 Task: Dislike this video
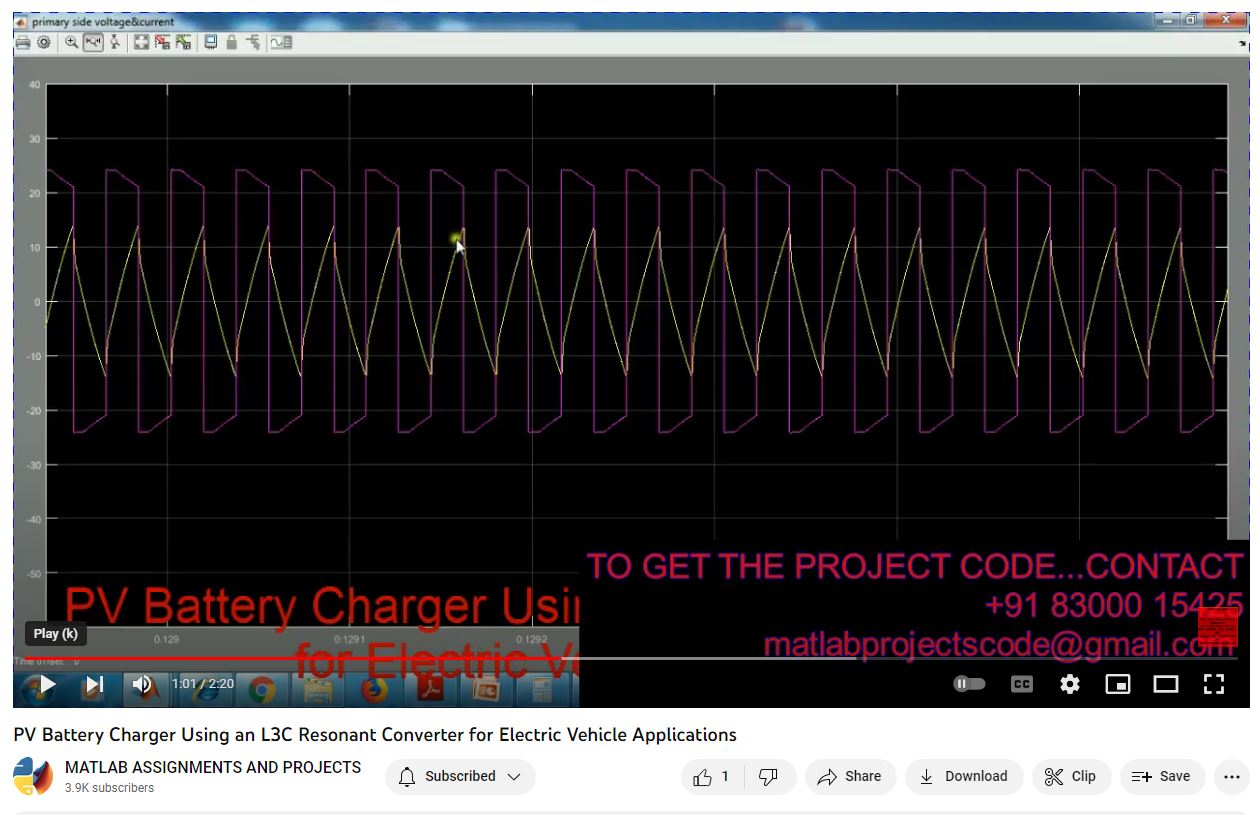tap(768, 777)
